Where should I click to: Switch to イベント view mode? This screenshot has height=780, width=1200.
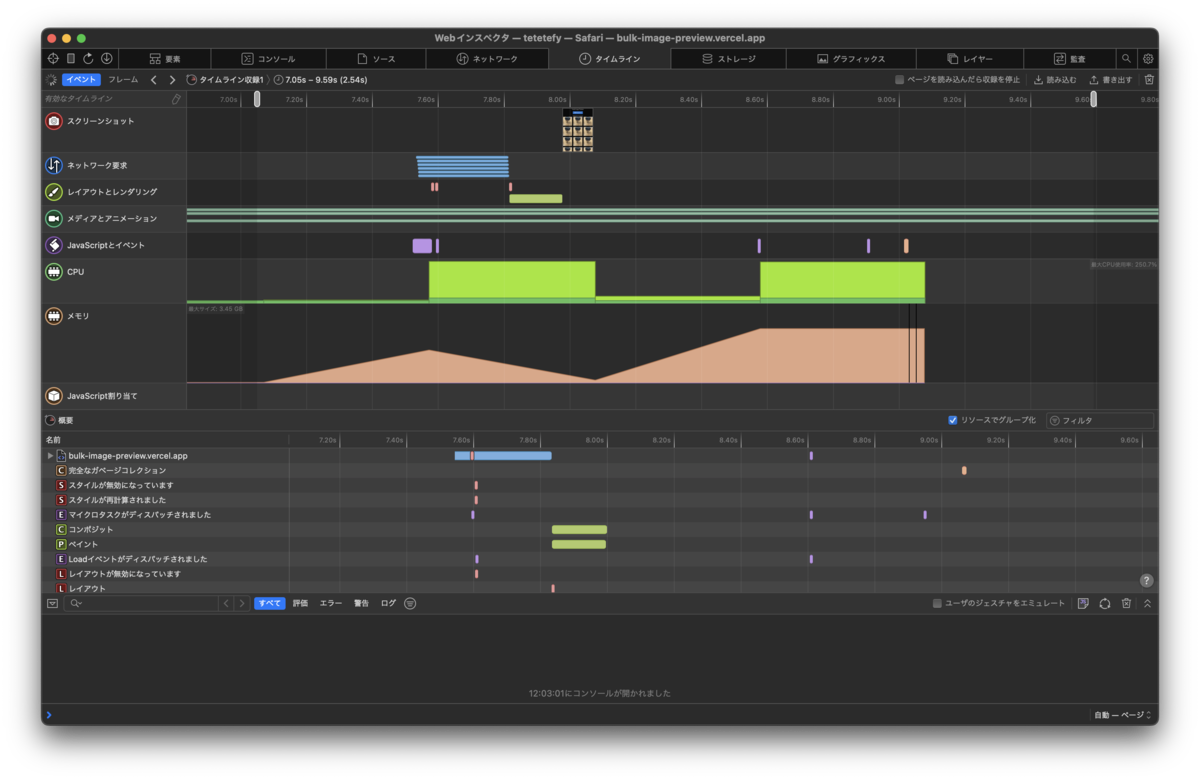(81, 79)
